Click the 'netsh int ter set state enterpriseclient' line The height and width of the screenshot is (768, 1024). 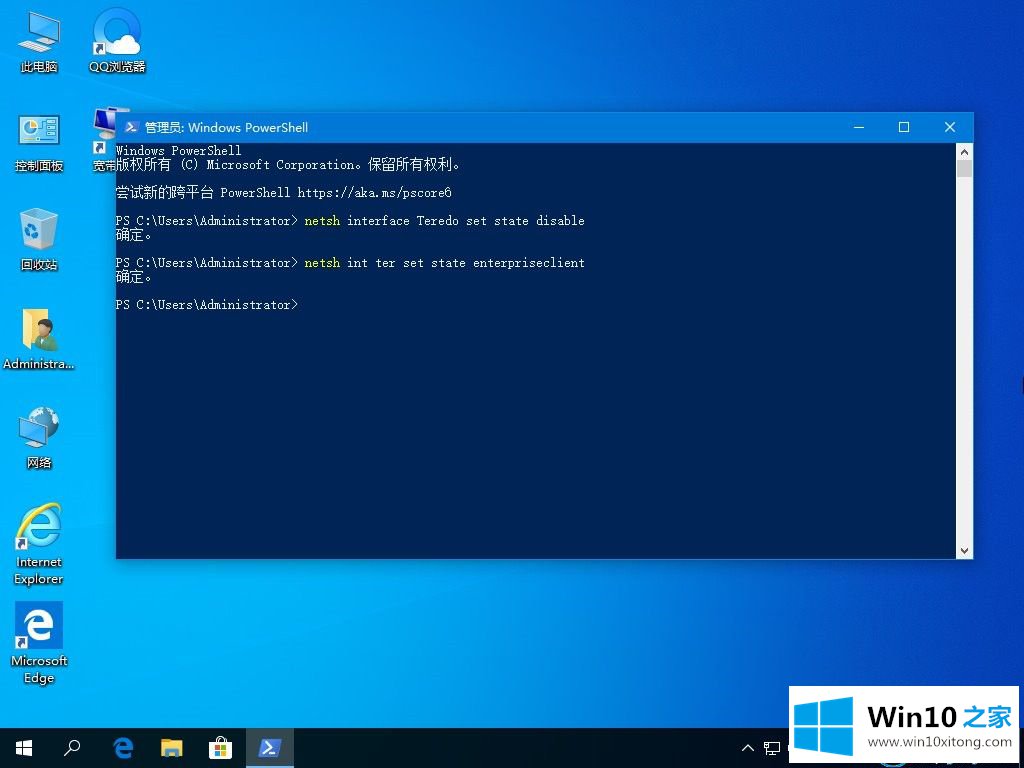[x=350, y=263]
